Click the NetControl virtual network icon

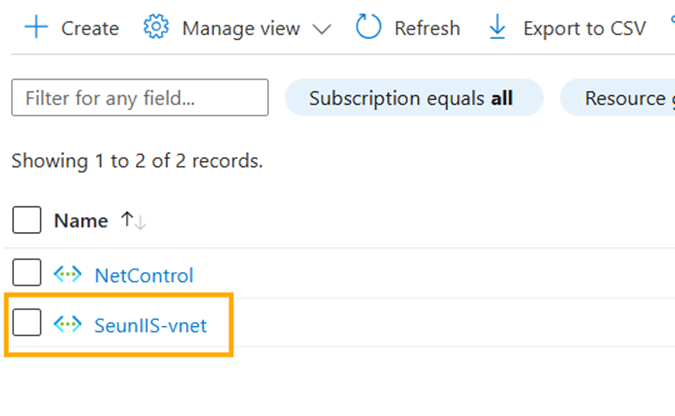[68, 275]
